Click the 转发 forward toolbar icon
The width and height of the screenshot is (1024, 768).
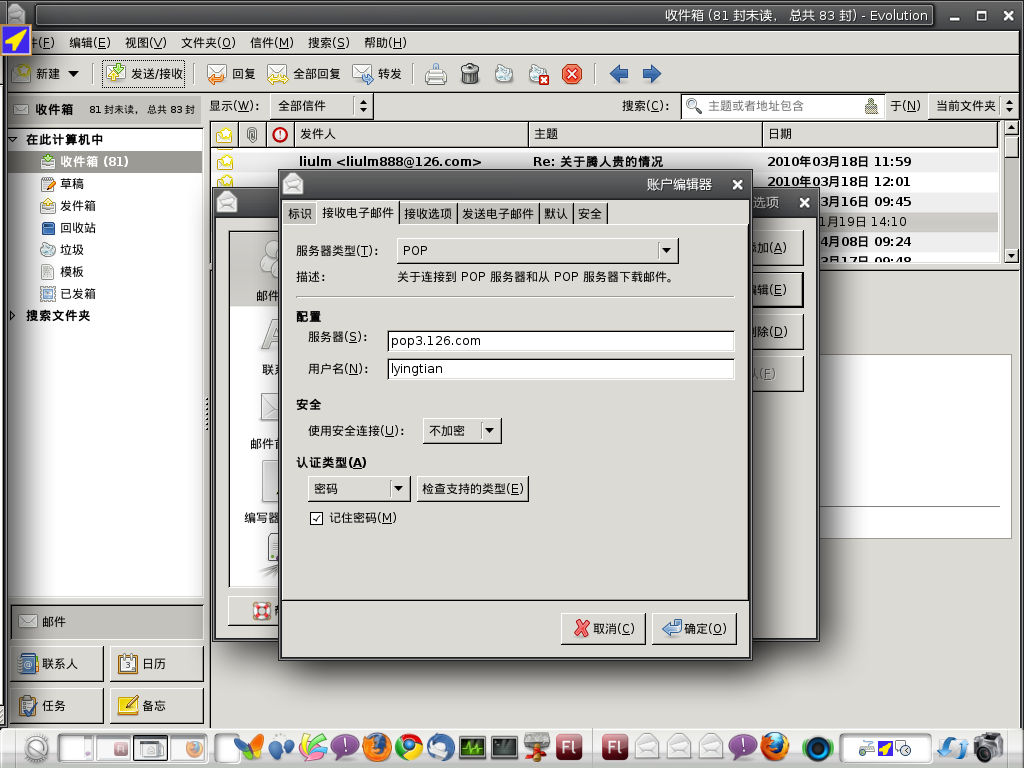[362, 74]
